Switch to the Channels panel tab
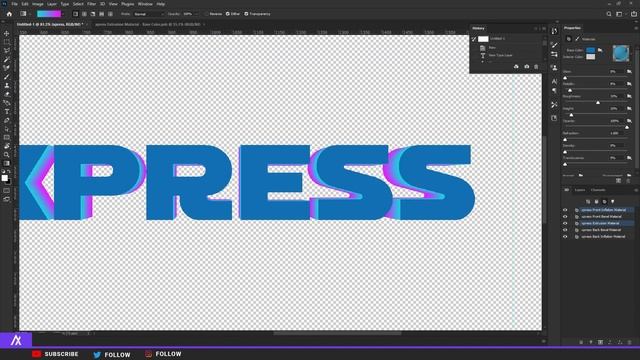Image resolution: width=640 pixels, height=360 pixels. tap(598, 190)
